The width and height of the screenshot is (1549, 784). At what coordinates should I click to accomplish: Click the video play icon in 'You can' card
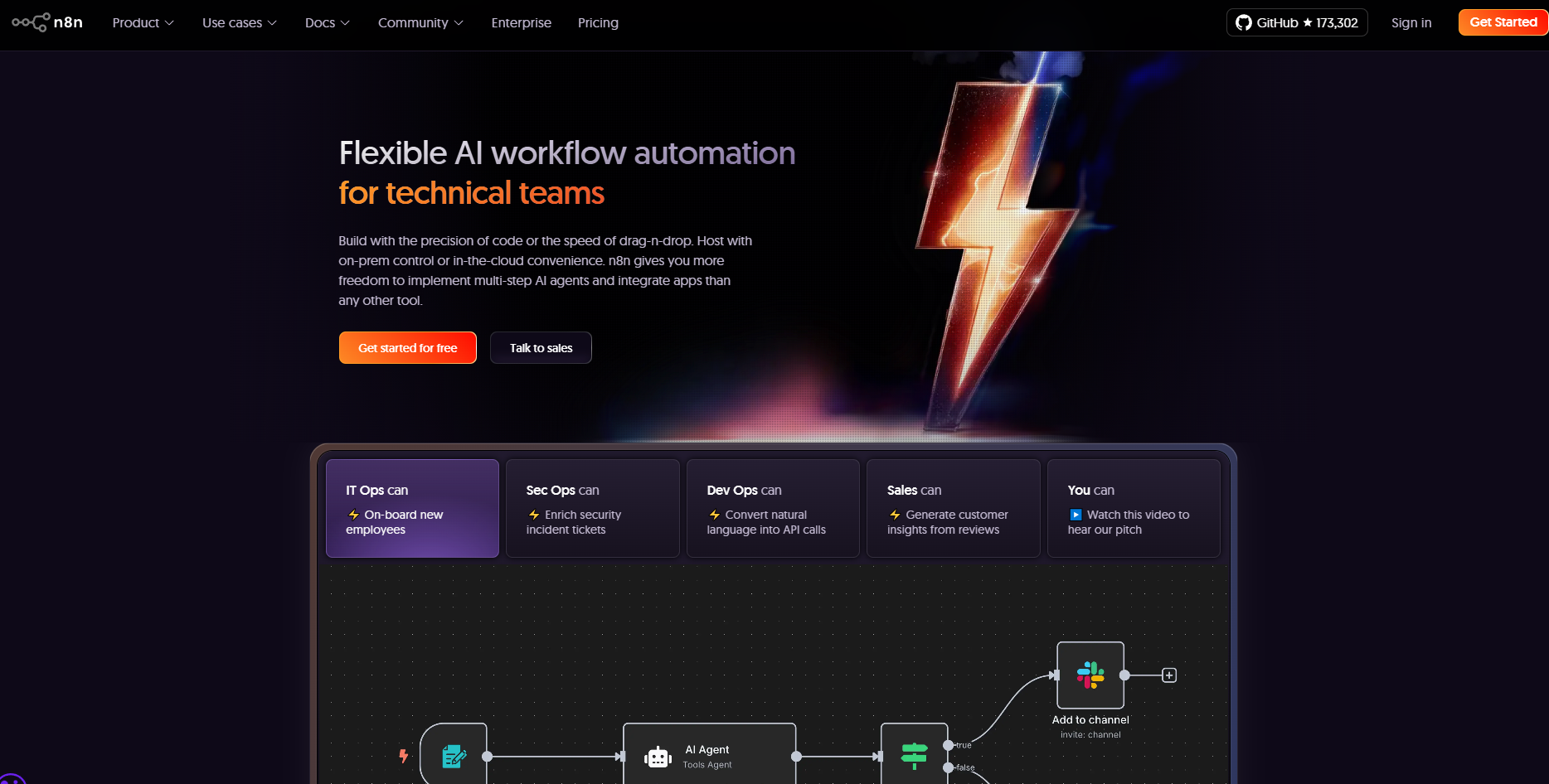[1076, 514]
